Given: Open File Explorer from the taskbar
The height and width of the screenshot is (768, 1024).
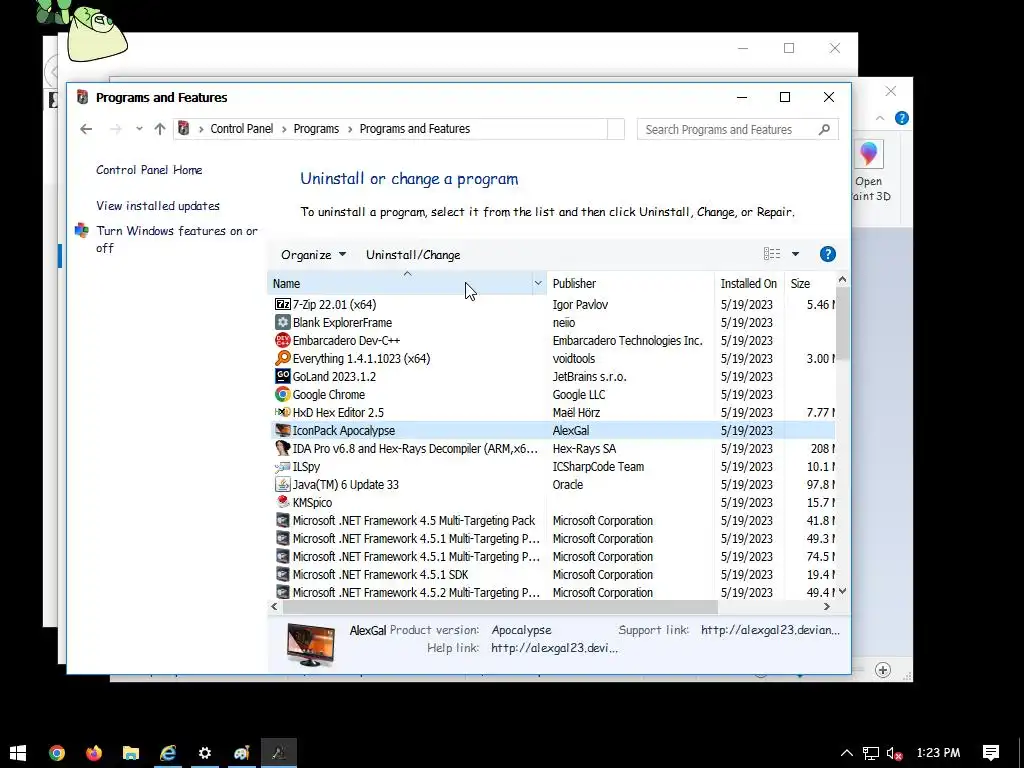Looking at the screenshot, I should pos(131,753).
